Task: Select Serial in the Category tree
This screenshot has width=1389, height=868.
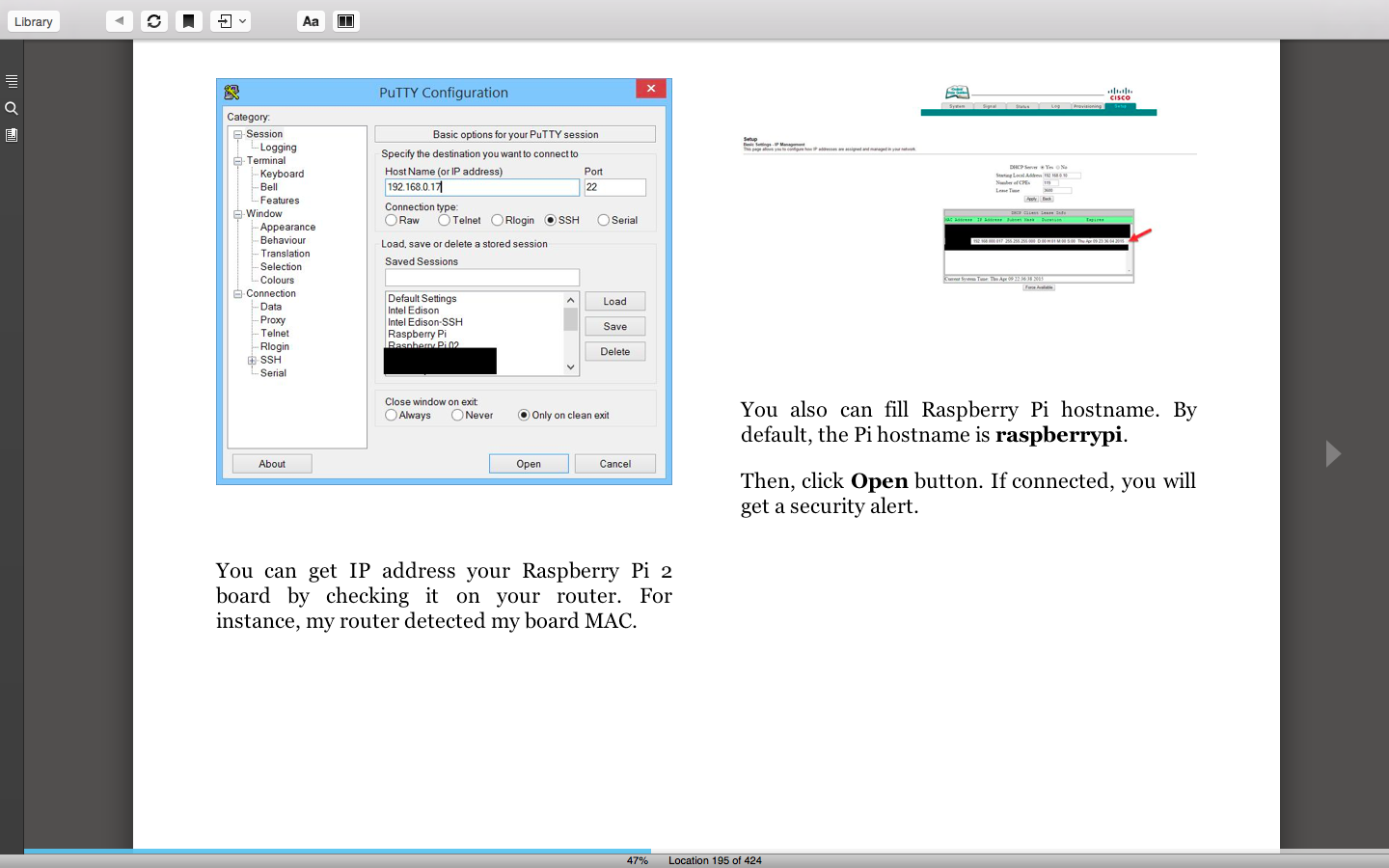Action: [273, 373]
